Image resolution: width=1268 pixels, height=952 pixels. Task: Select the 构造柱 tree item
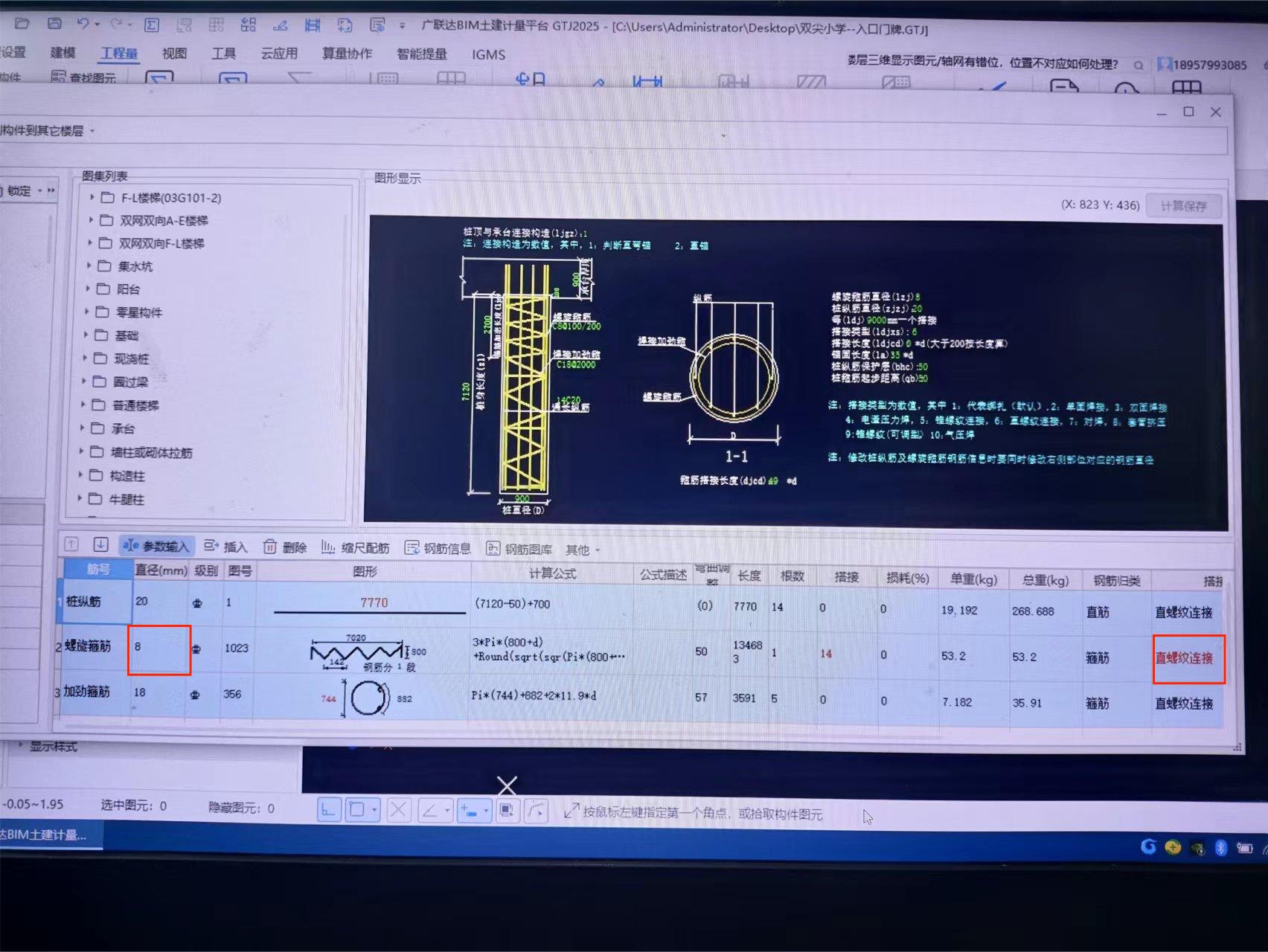click(x=127, y=475)
